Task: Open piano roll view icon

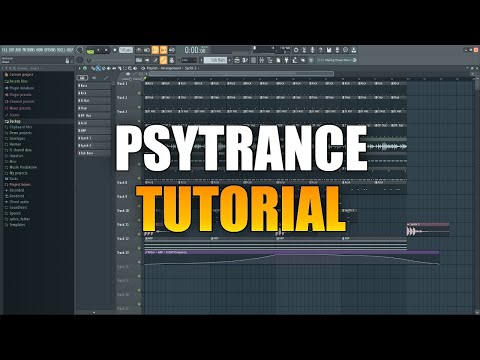Action: pos(245,60)
